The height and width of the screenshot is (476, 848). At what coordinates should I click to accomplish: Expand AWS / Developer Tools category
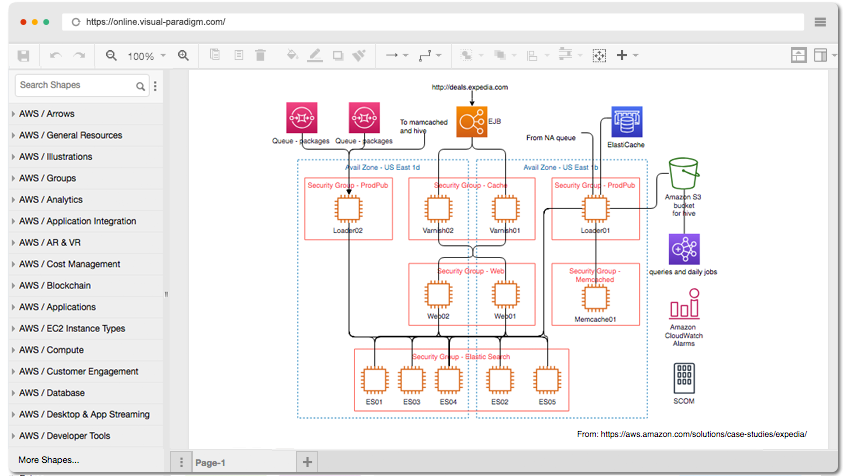pos(86,436)
